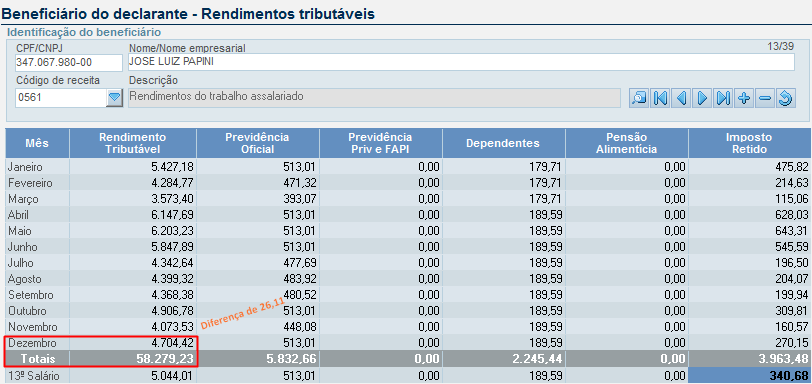This screenshot has height=384, width=812.
Task: Click the CPF/CNPJ field 347.067.980-00
Action: [x=69, y=63]
